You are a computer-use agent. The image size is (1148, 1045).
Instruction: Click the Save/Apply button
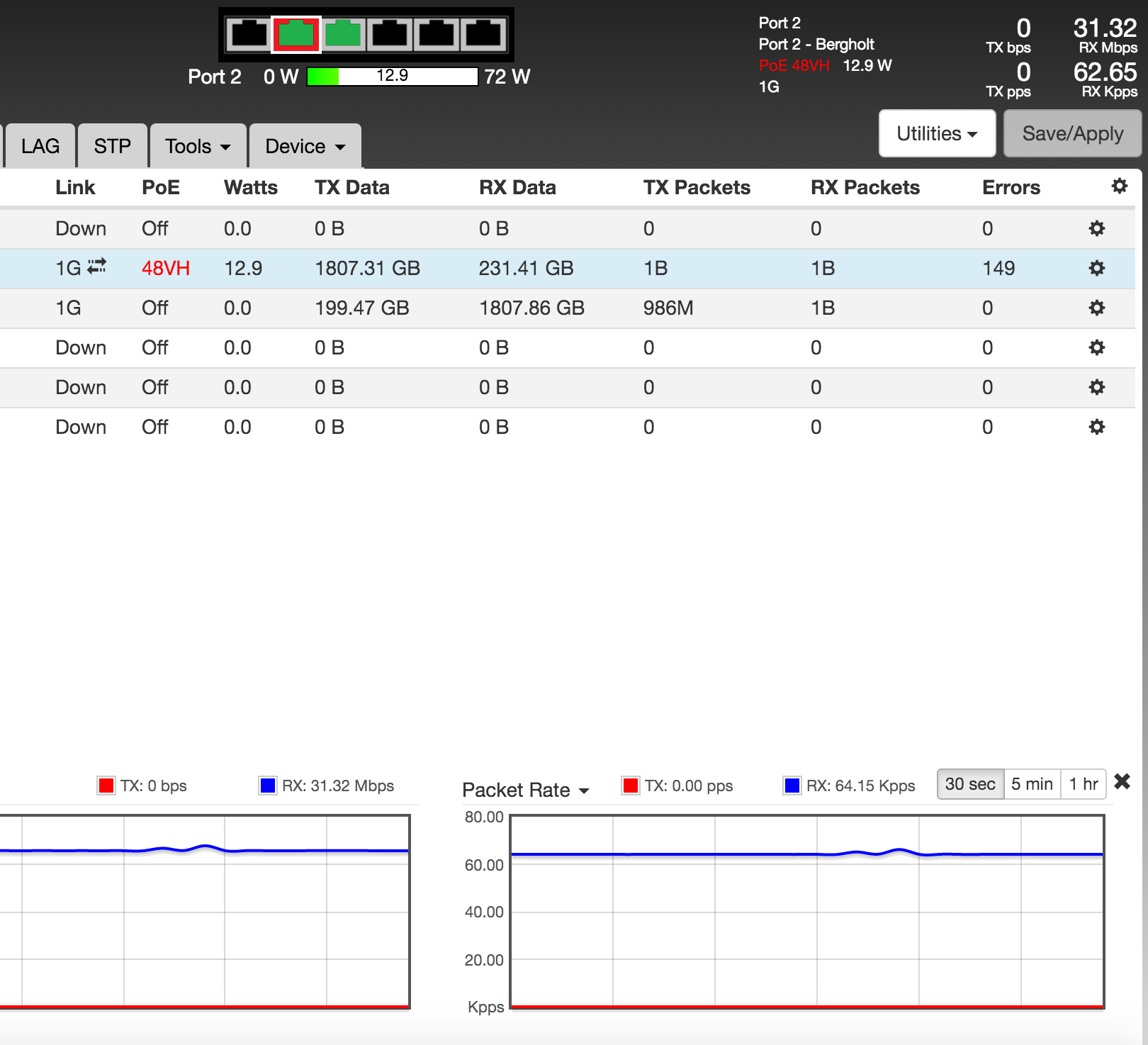(1072, 133)
